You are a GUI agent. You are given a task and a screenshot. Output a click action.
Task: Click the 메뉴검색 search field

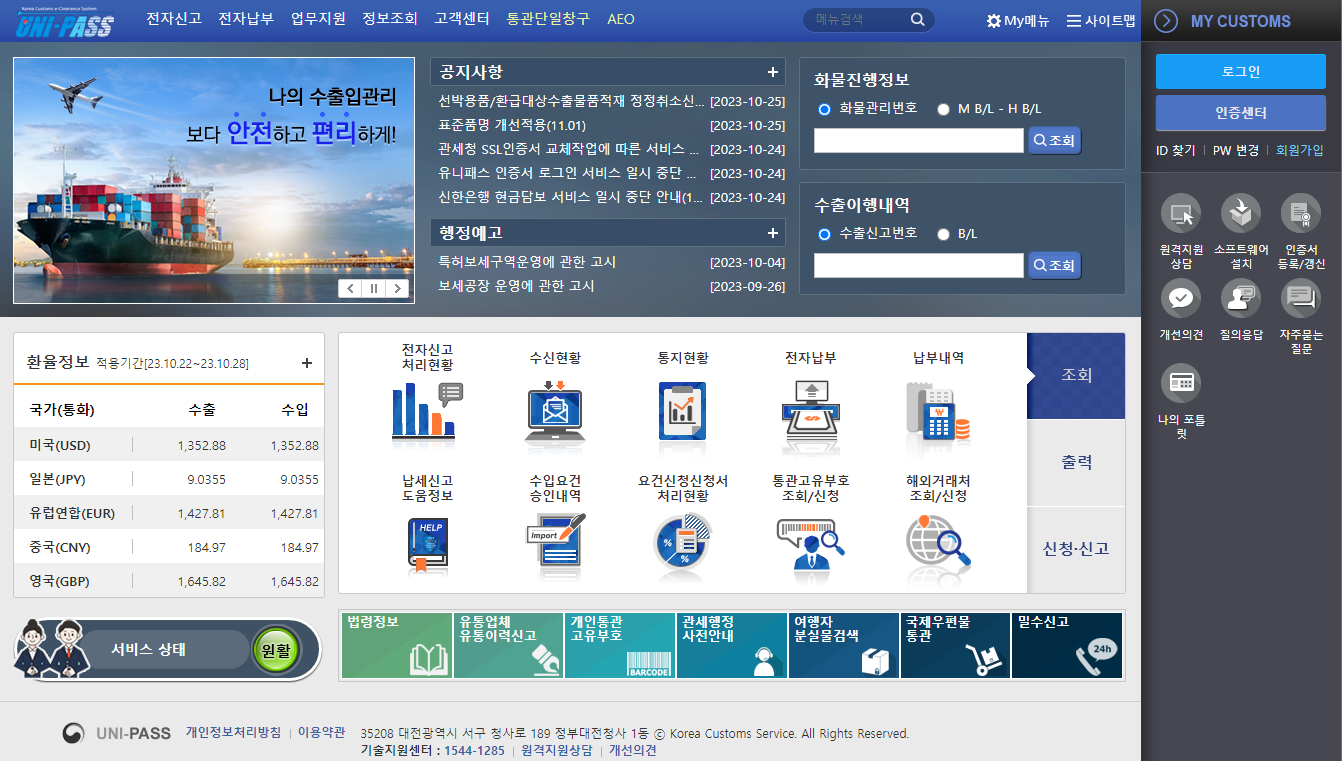(x=860, y=20)
